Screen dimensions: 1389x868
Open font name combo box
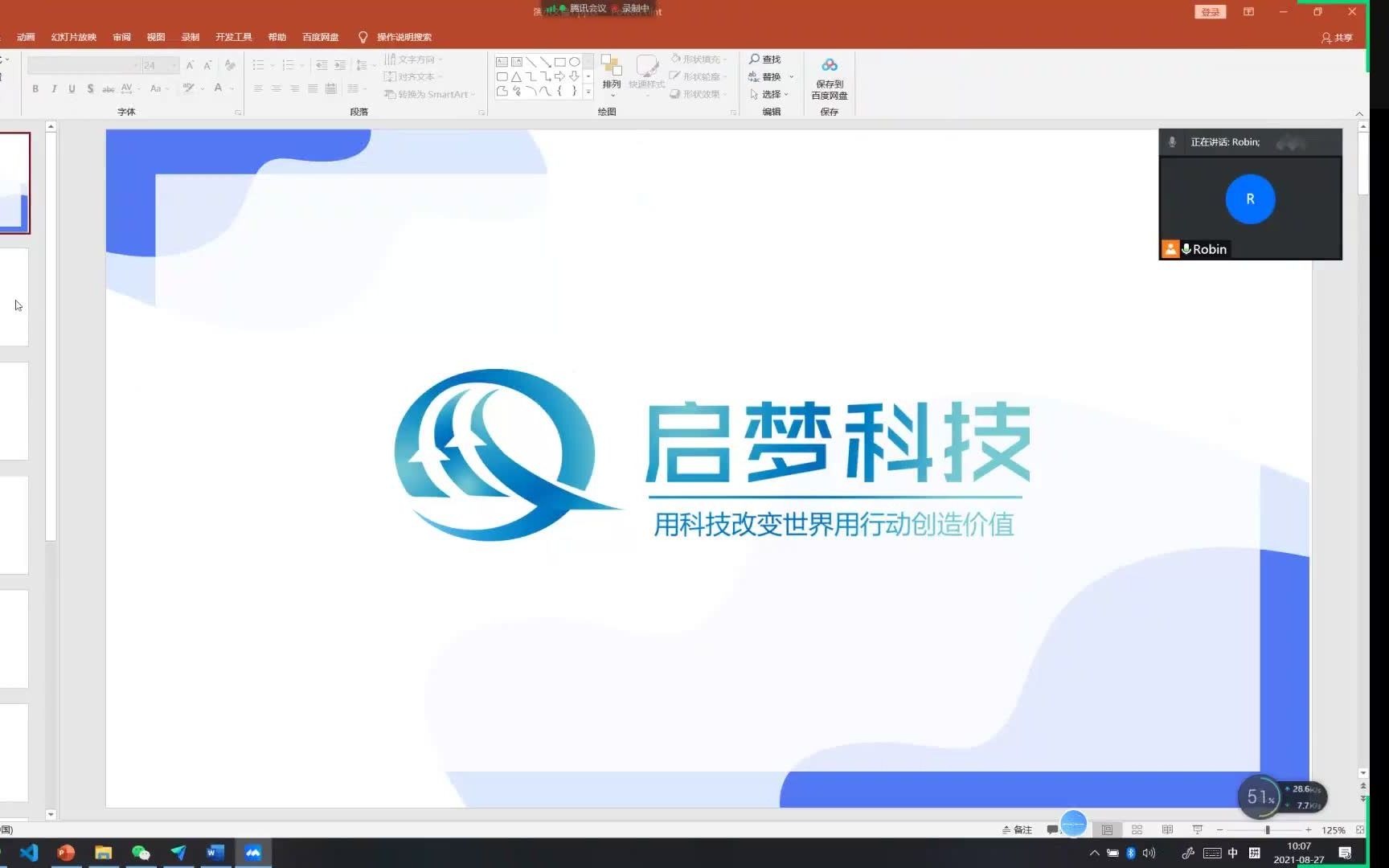click(x=84, y=65)
